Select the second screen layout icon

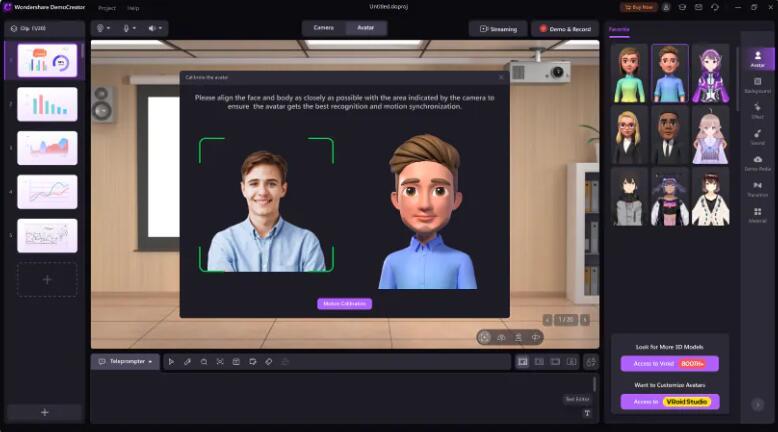(539, 362)
